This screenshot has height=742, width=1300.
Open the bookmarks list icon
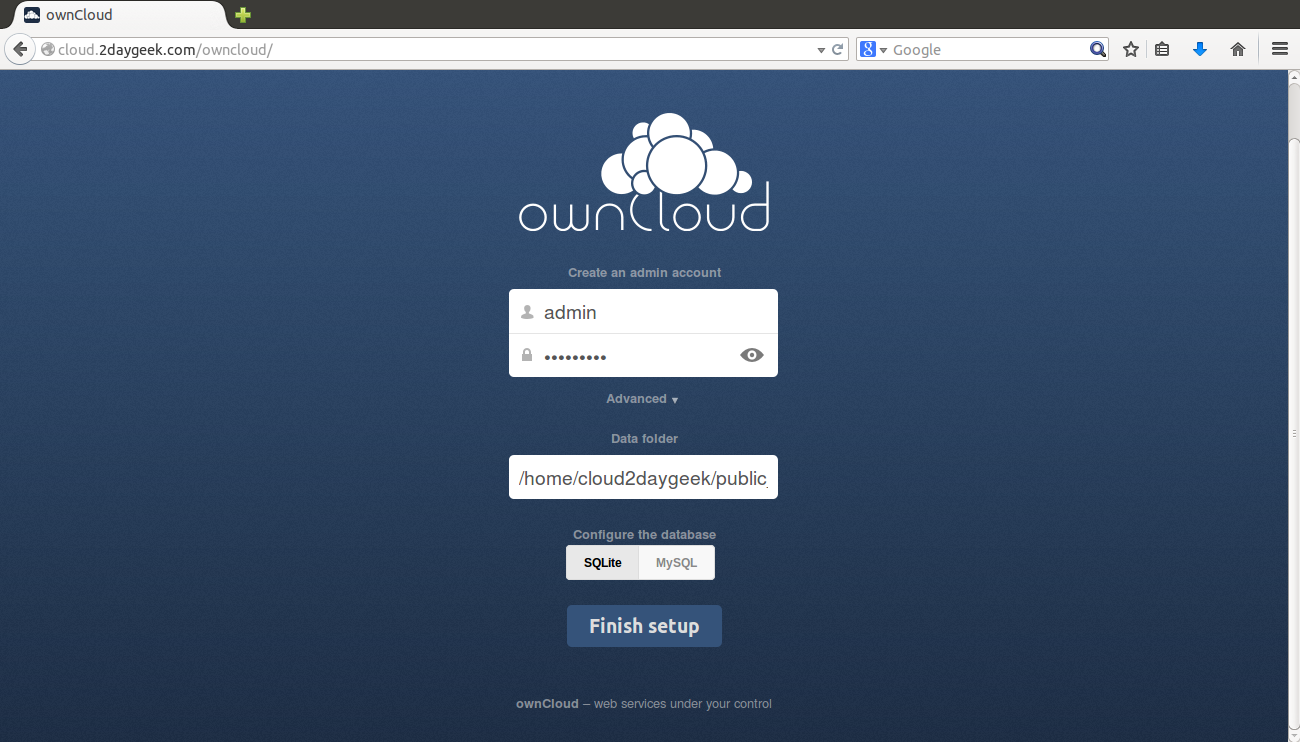pyautogui.click(x=1162, y=49)
